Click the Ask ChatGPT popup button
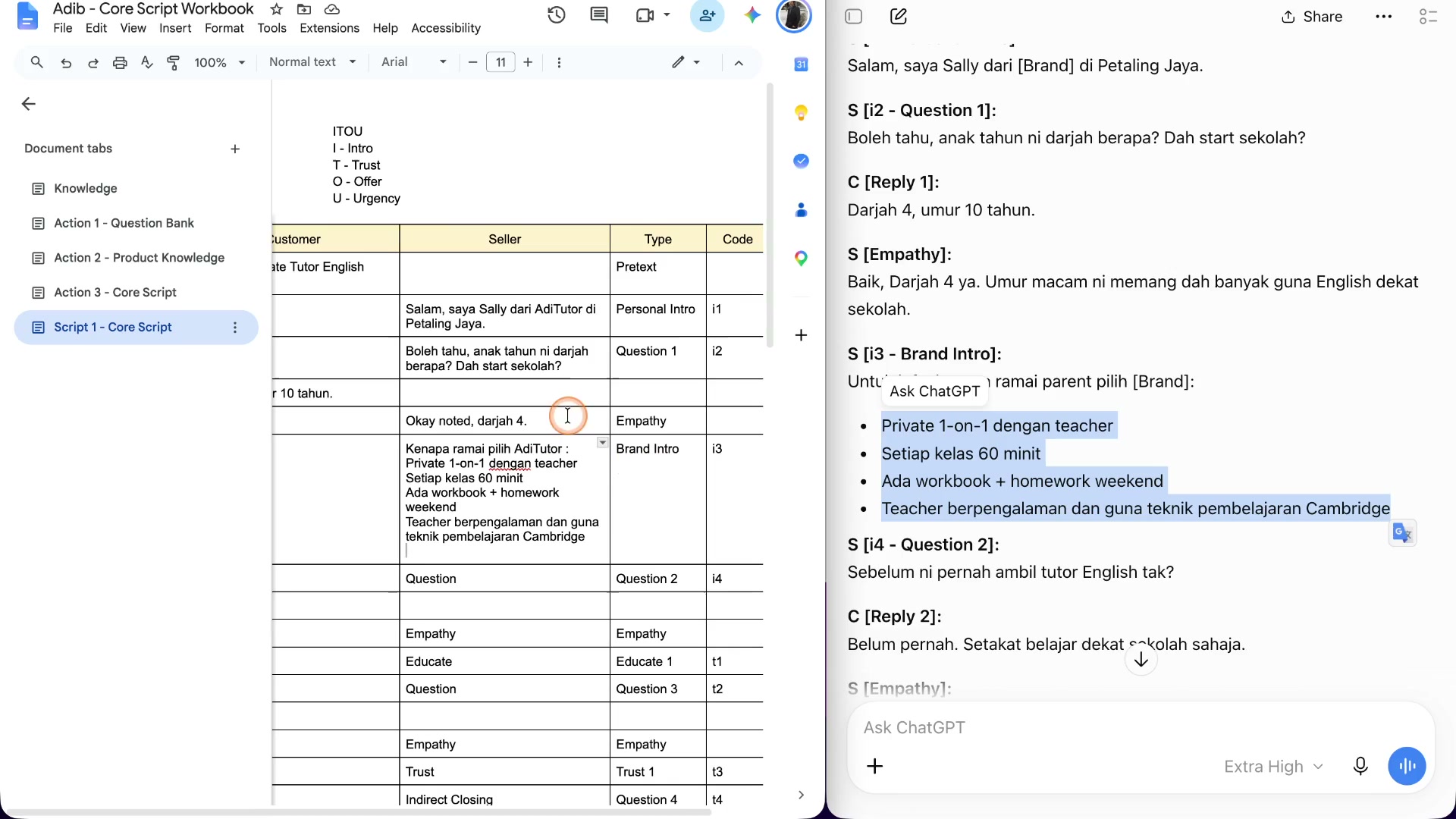The width and height of the screenshot is (1456, 819). click(934, 391)
